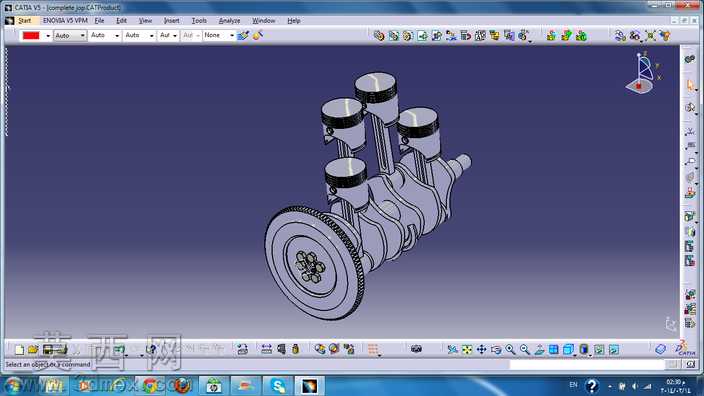Open the File menu
Screen dimensions: 704x396
coord(99,21)
